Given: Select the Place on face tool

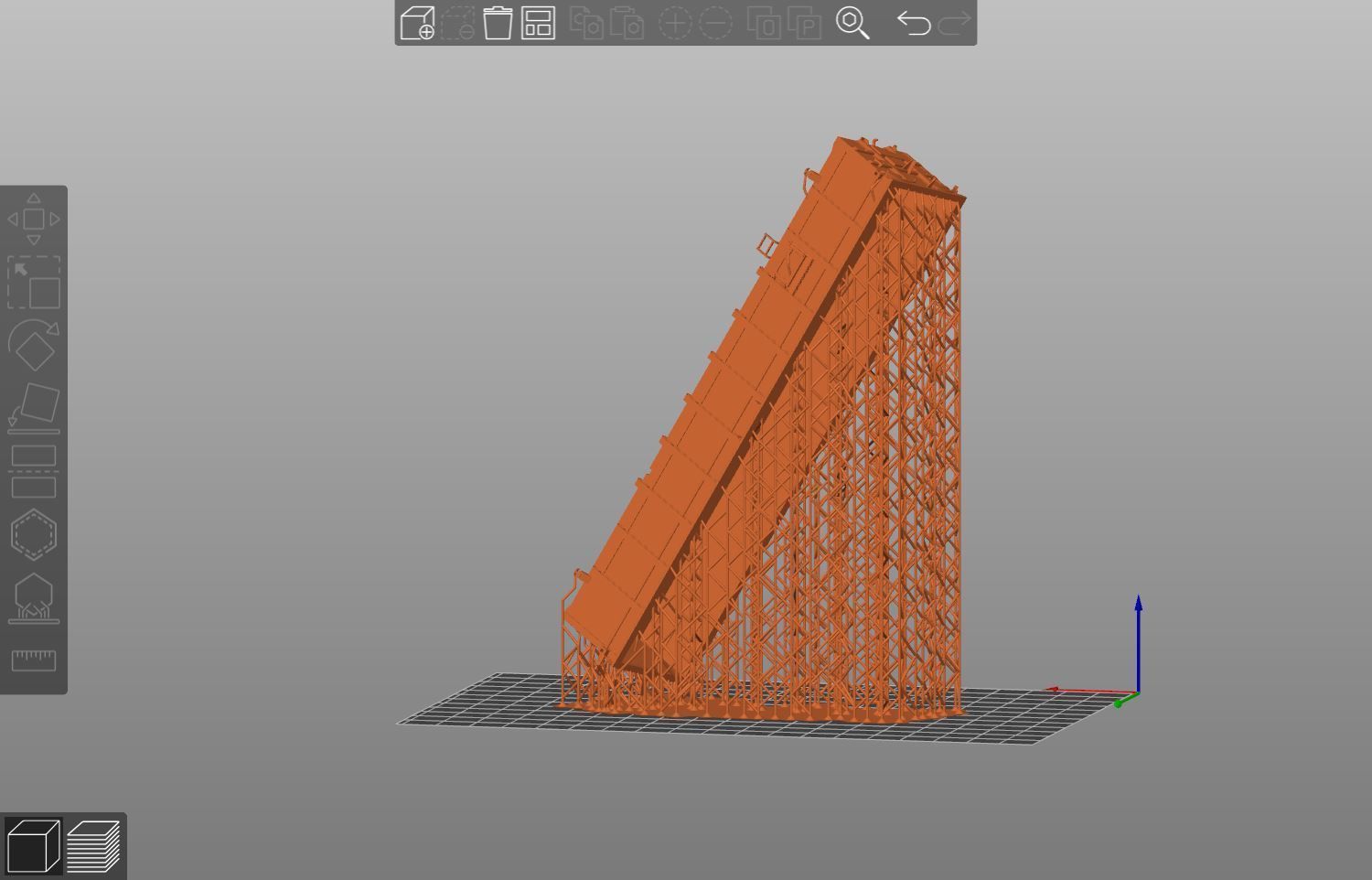Looking at the screenshot, I should pos(34,408).
